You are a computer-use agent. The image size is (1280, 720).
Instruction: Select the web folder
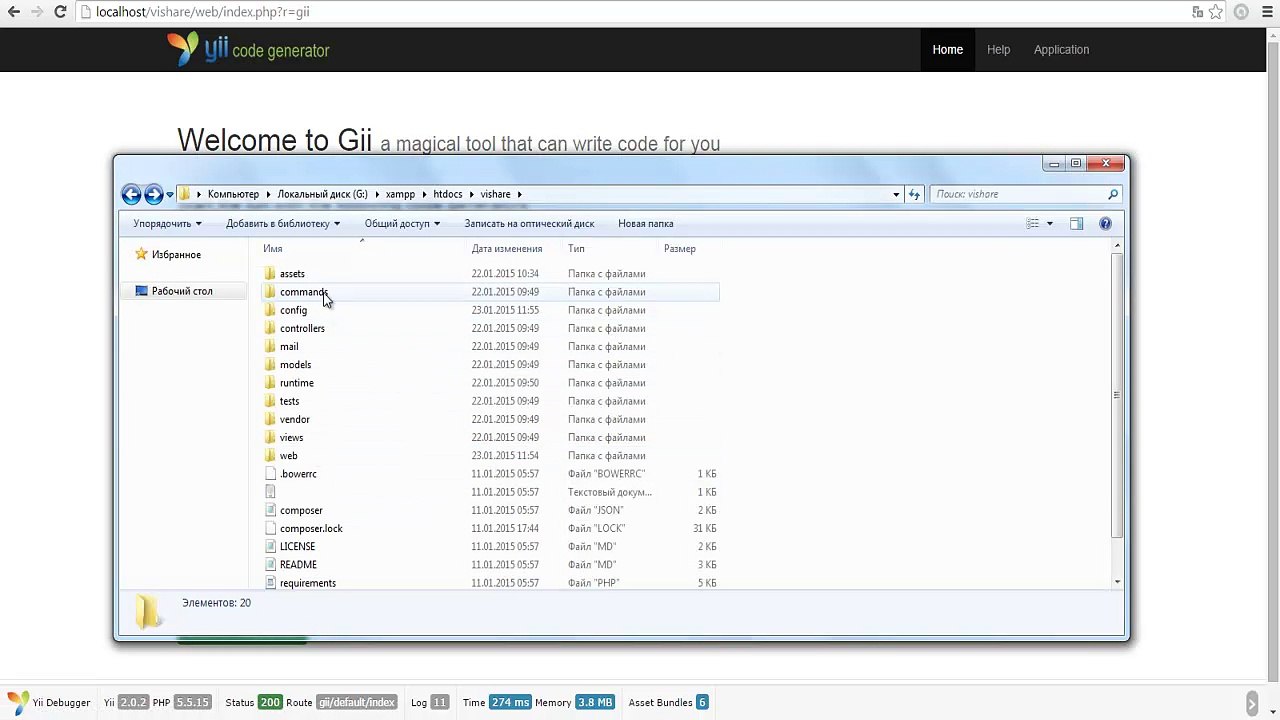(x=288, y=456)
